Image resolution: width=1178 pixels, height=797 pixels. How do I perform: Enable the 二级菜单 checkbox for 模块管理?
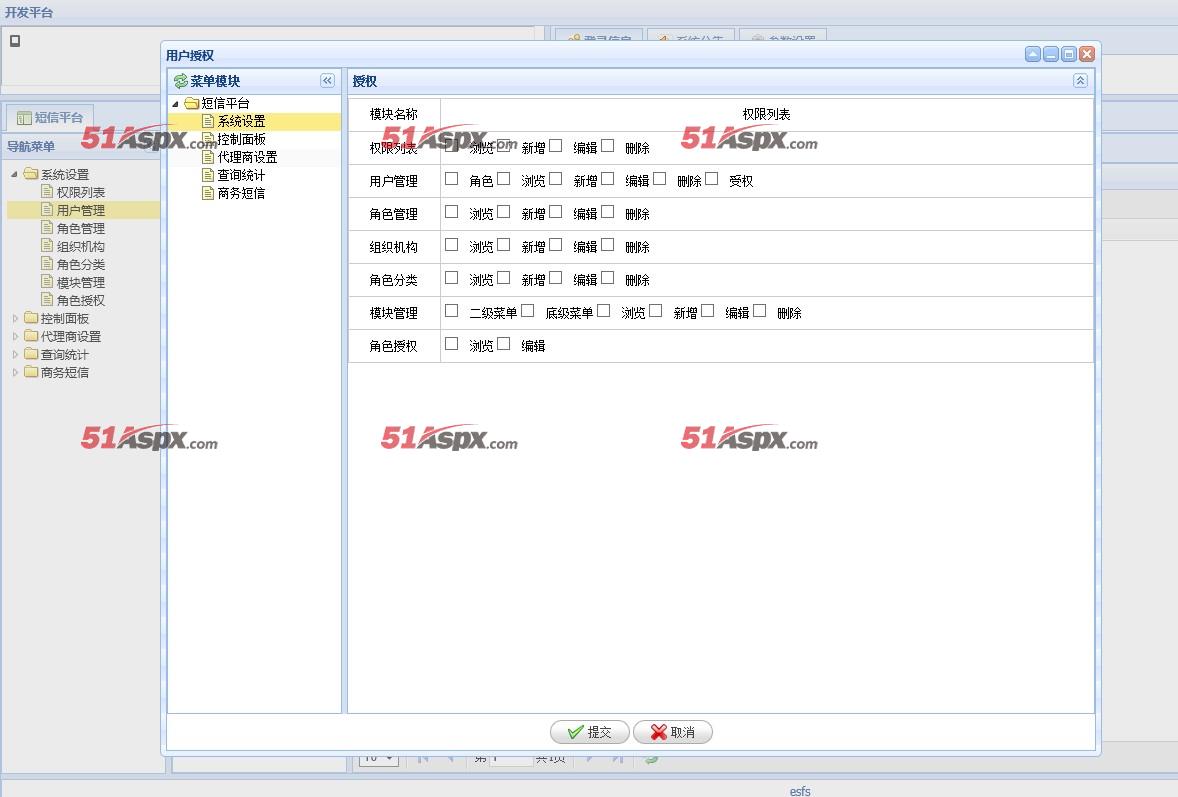pyautogui.click(x=452, y=311)
